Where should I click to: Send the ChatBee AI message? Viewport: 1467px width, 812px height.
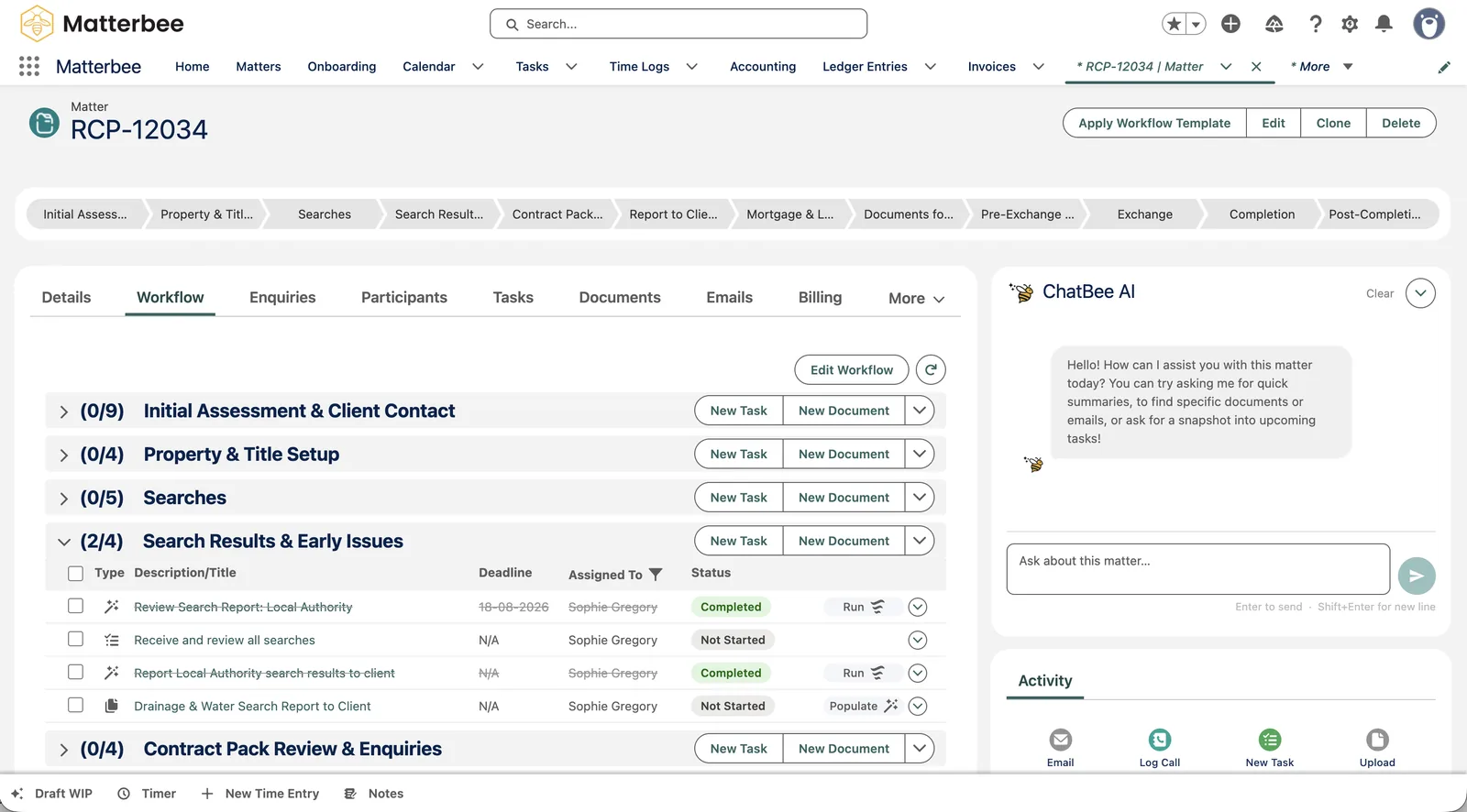(1417, 576)
